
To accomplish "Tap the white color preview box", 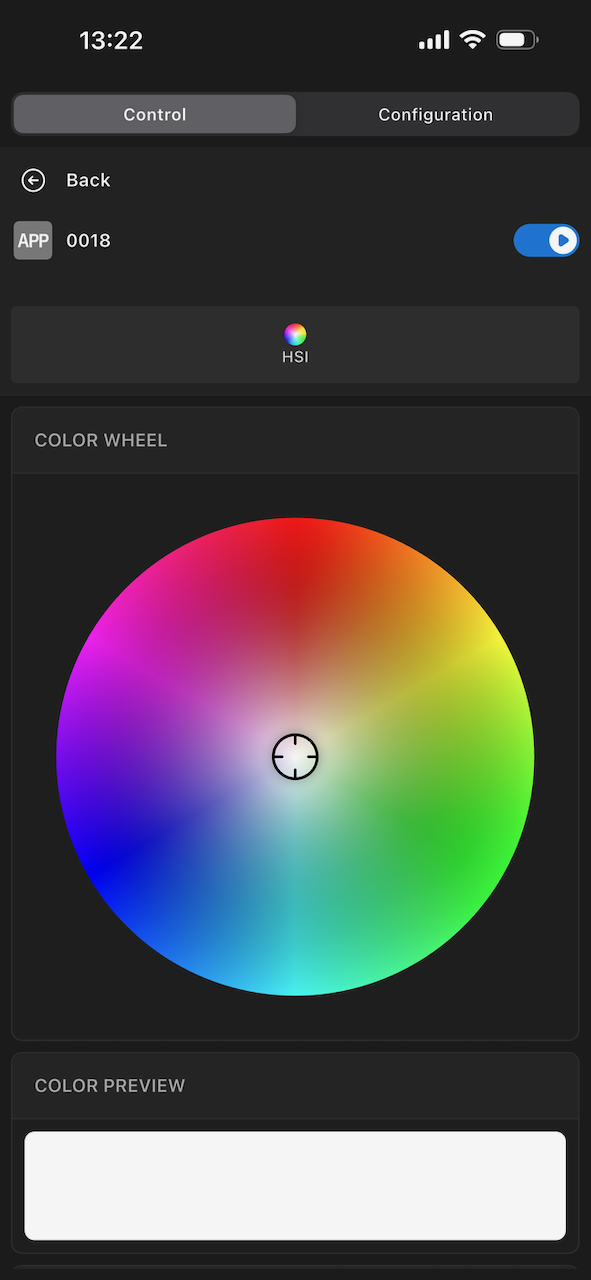I will click(x=295, y=1186).
